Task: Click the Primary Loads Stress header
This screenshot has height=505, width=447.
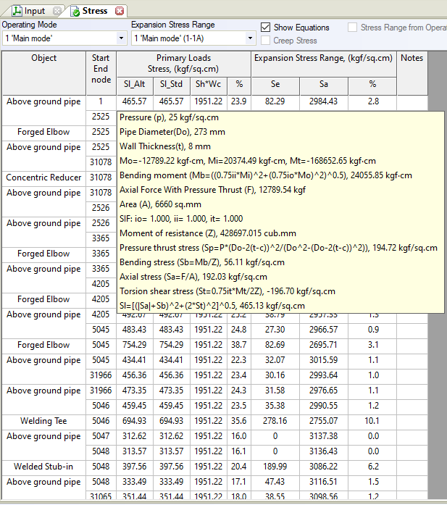Action: point(183,64)
